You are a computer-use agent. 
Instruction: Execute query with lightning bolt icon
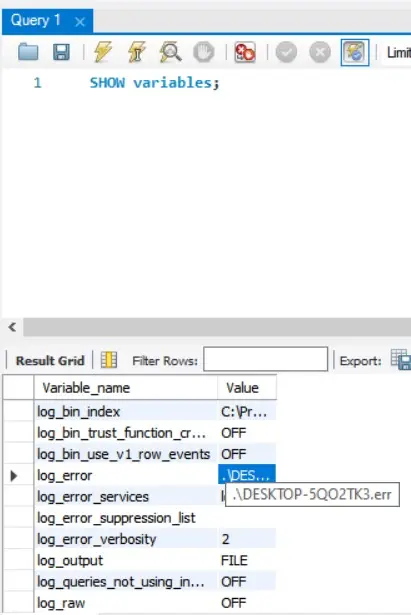click(x=103, y=52)
